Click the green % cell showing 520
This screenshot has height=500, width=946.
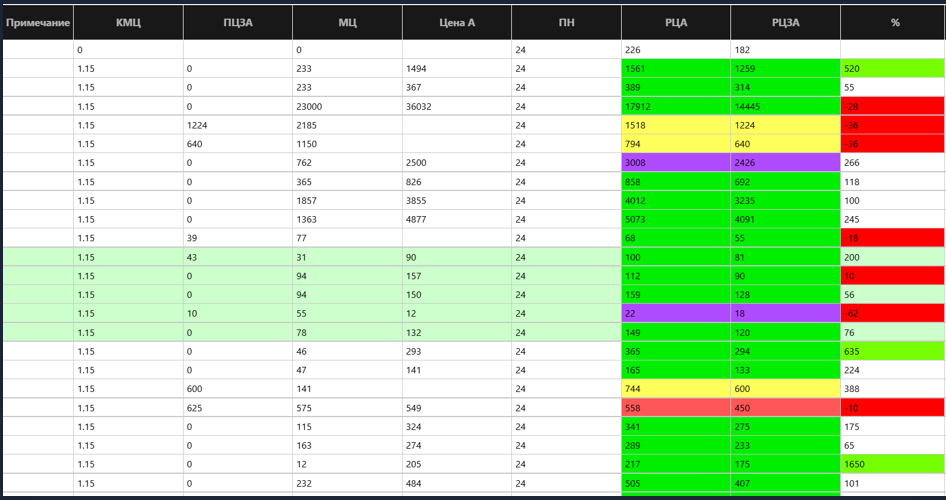[x=893, y=69]
